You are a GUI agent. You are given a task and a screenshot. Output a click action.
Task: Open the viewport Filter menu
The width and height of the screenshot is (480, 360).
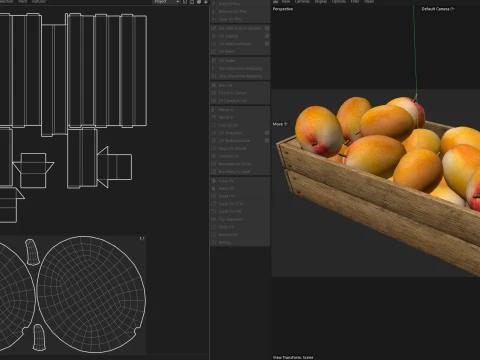(x=355, y=1)
